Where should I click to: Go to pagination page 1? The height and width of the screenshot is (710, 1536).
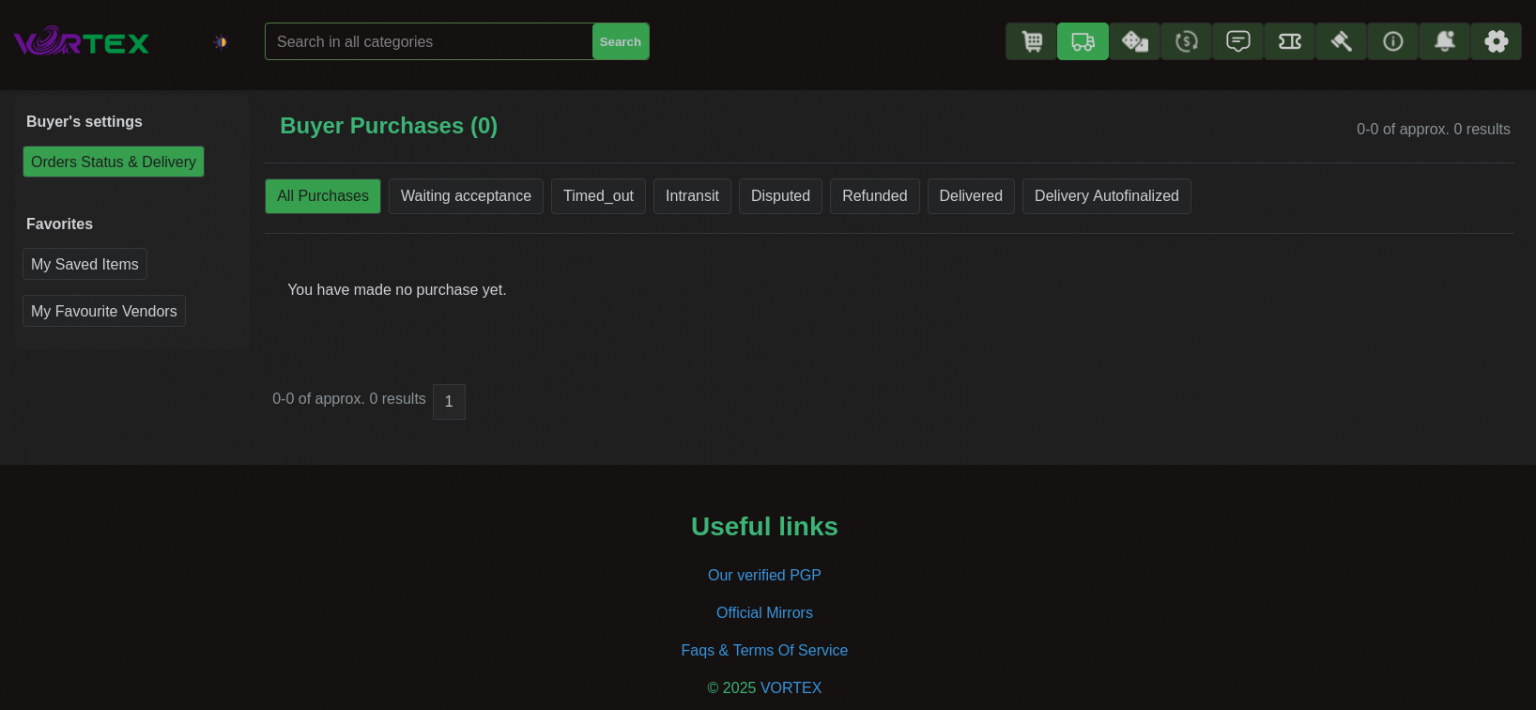[x=449, y=402]
